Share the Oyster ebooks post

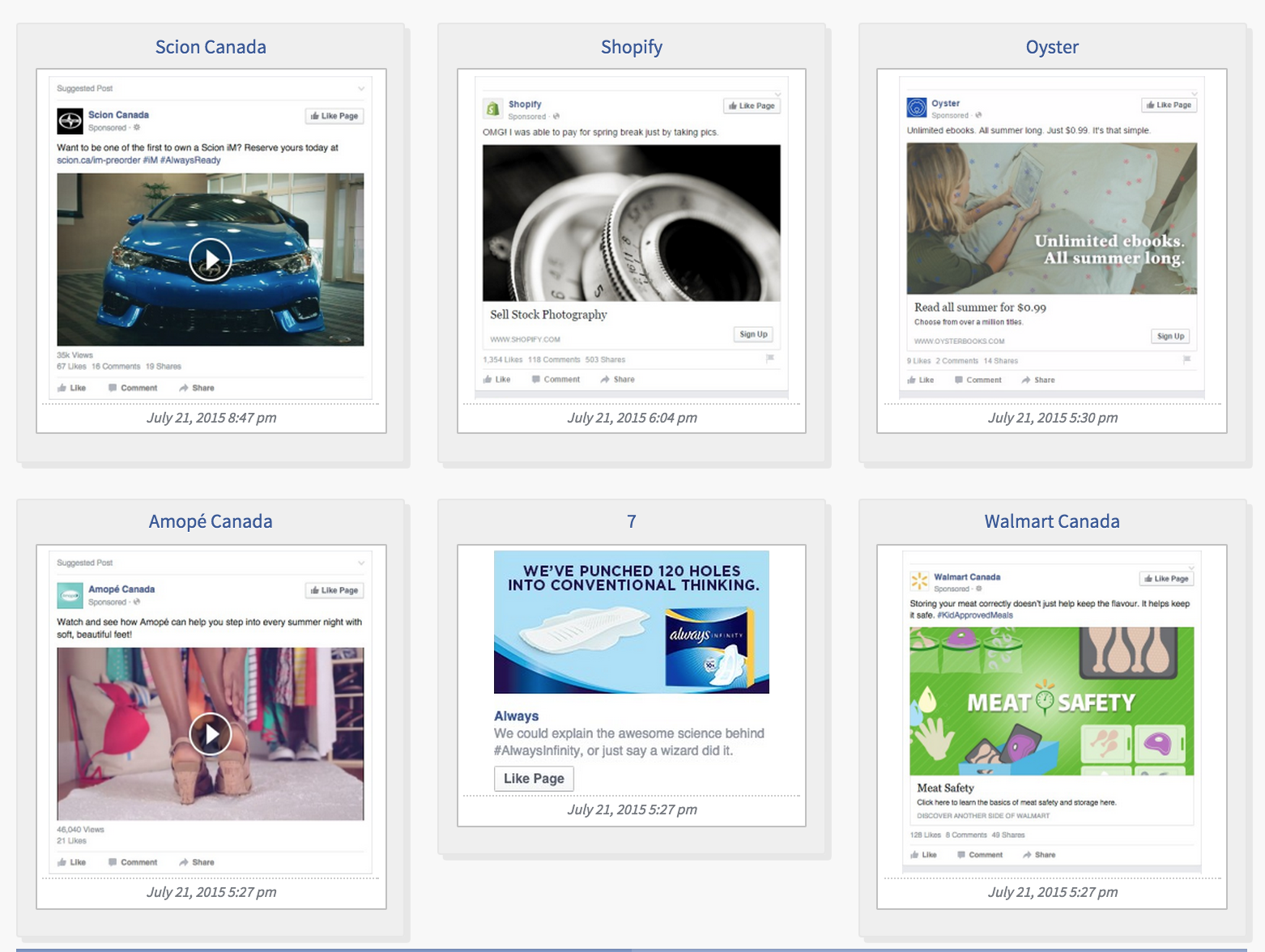[1038, 380]
